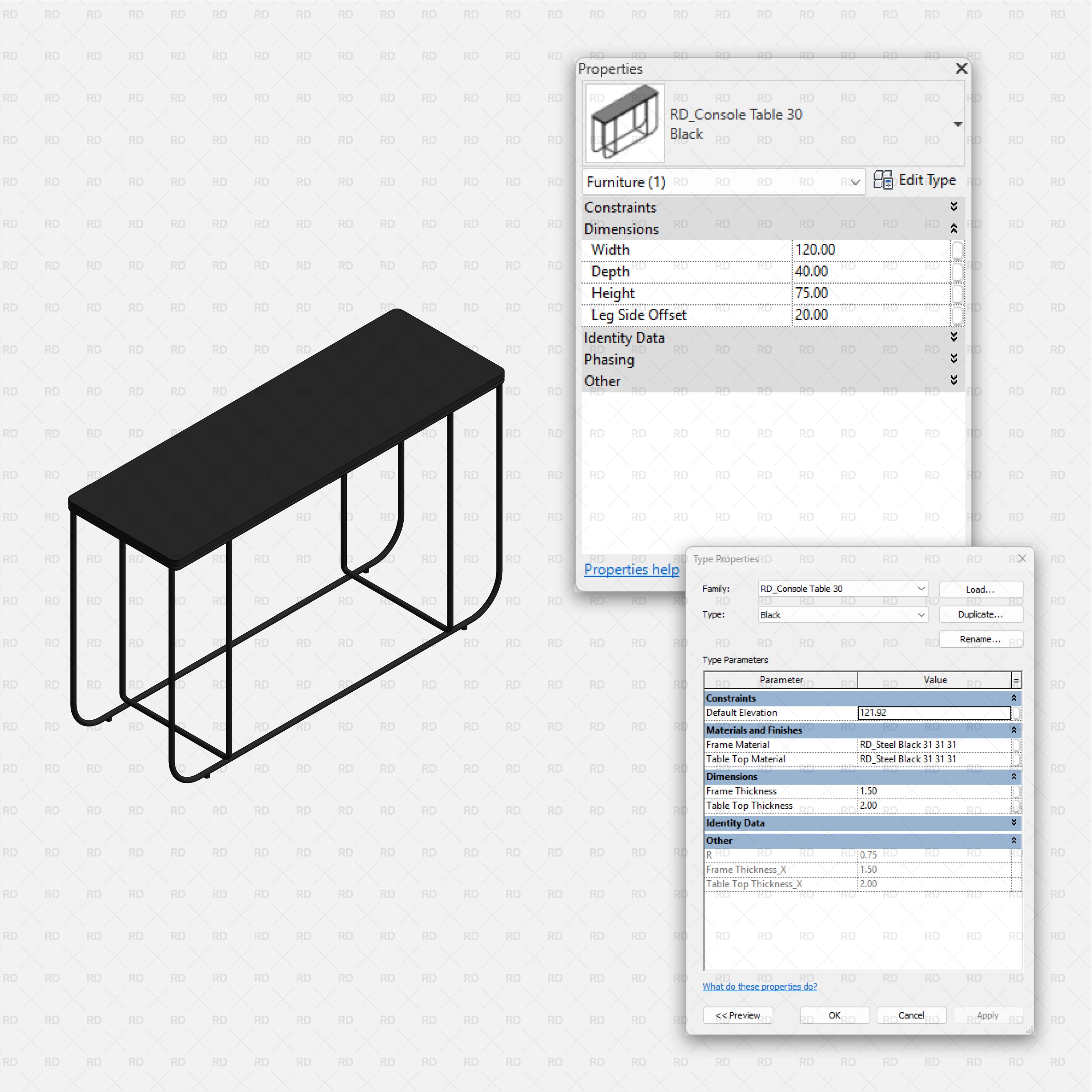Open the Type dropdown showing Black
Screen dimensions: 1092x1092
921,615
